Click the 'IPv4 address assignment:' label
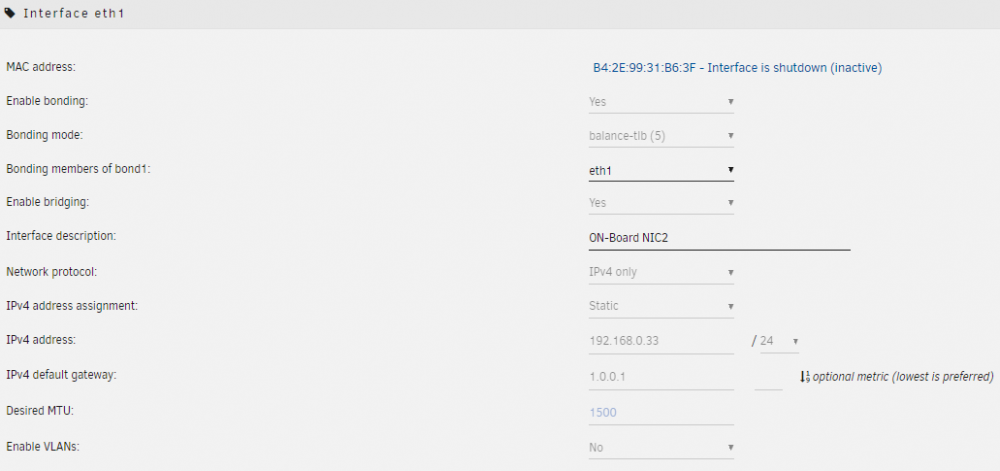The width and height of the screenshot is (1000, 471). click(x=72, y=306)
